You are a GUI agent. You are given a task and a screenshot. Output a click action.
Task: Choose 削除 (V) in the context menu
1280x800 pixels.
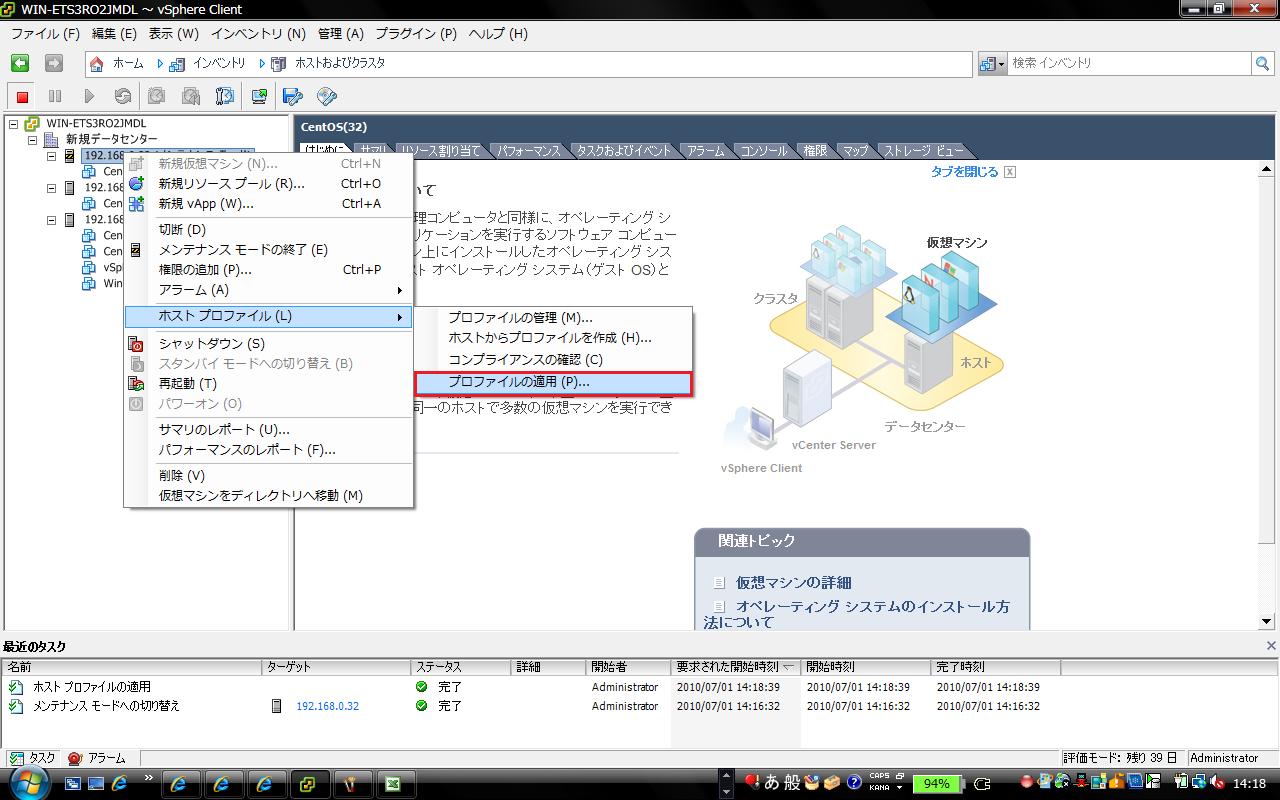pos(268,476)
